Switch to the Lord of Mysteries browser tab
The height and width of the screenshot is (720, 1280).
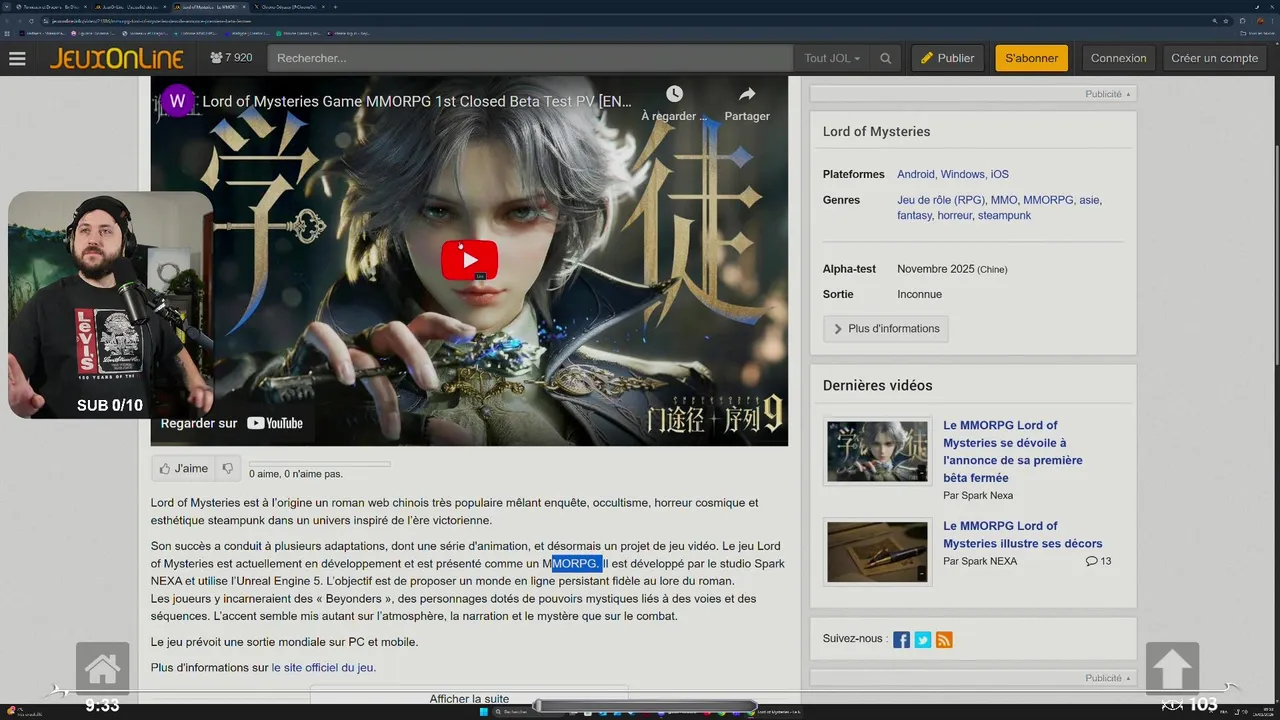tap(212, 6)
